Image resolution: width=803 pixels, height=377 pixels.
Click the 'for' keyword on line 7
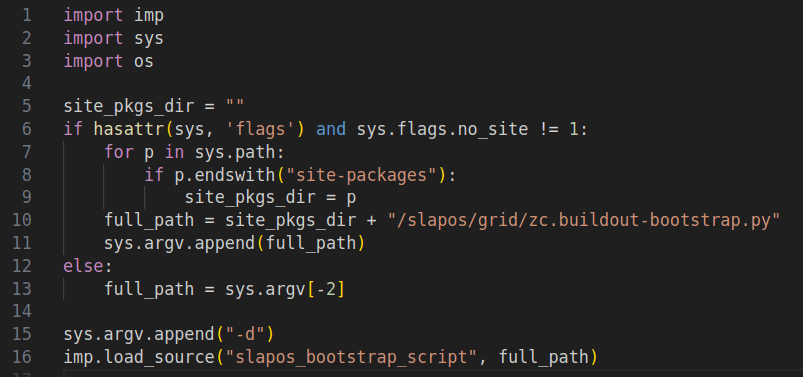[x=119, y=152]
